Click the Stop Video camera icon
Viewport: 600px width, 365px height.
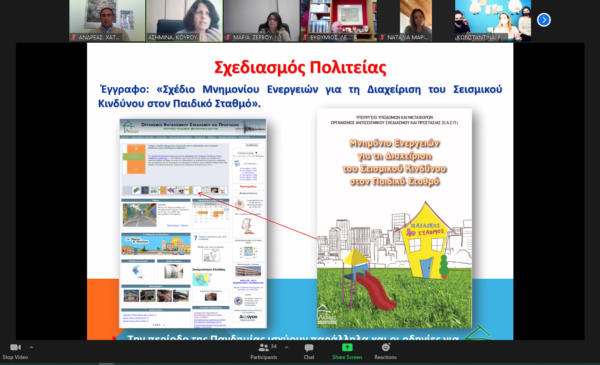coord(15,347)
